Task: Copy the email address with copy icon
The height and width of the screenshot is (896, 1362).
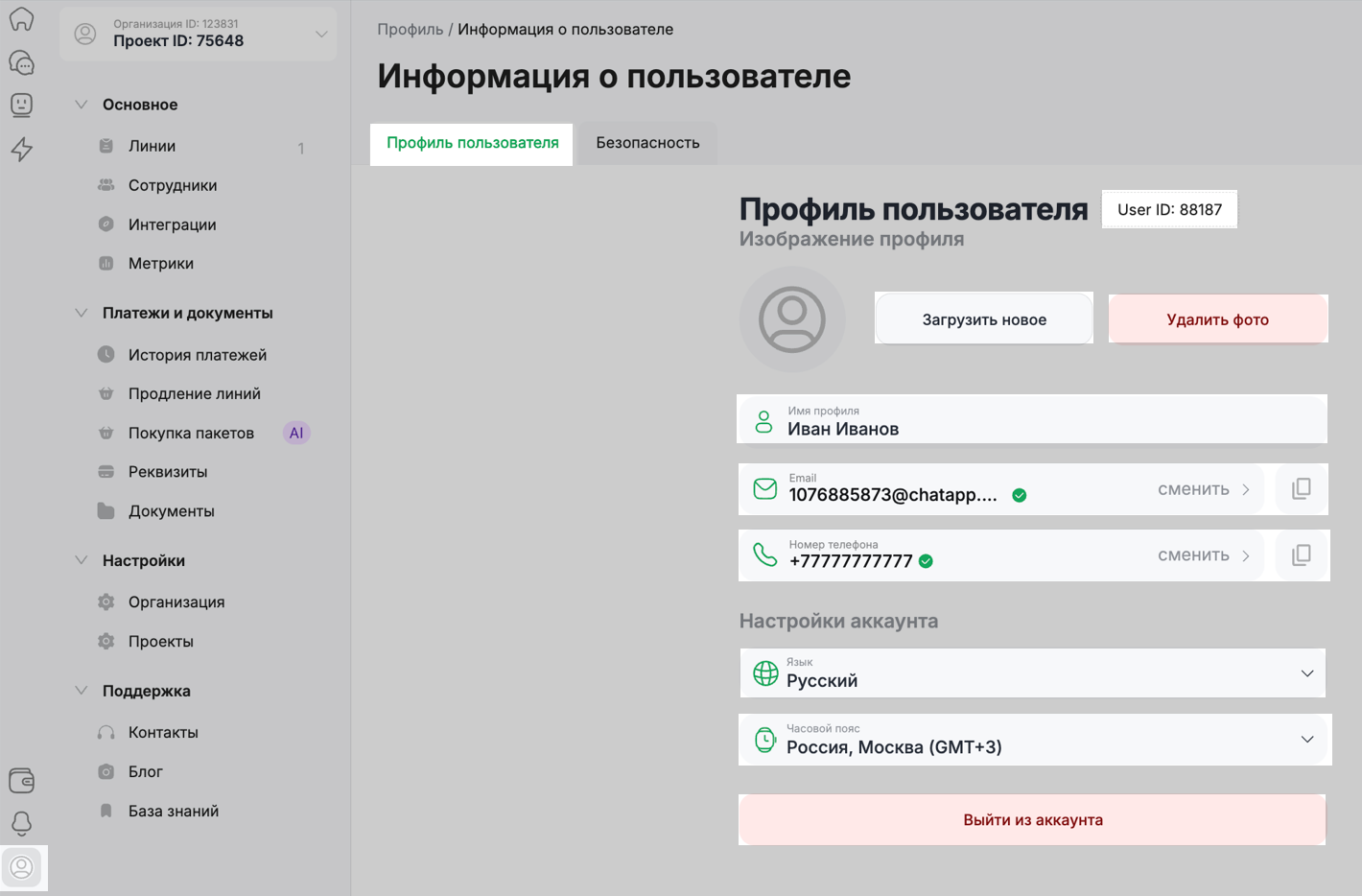Action: tap(1301, 489)
